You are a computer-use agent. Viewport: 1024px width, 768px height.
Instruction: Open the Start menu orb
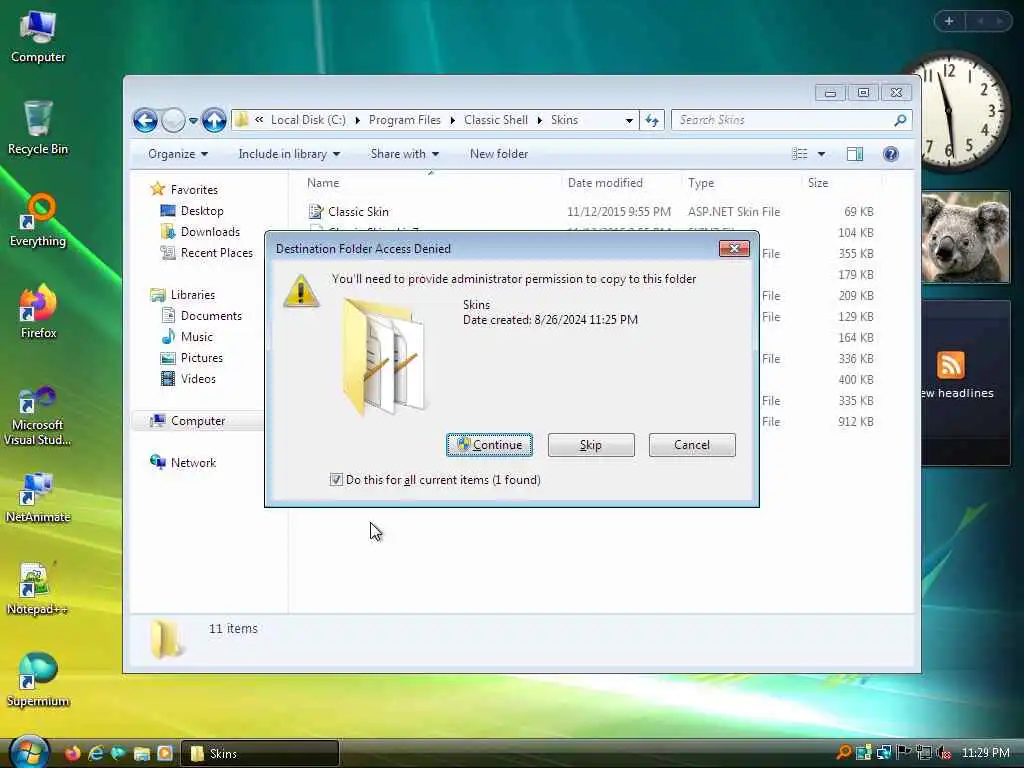[29, 752]
